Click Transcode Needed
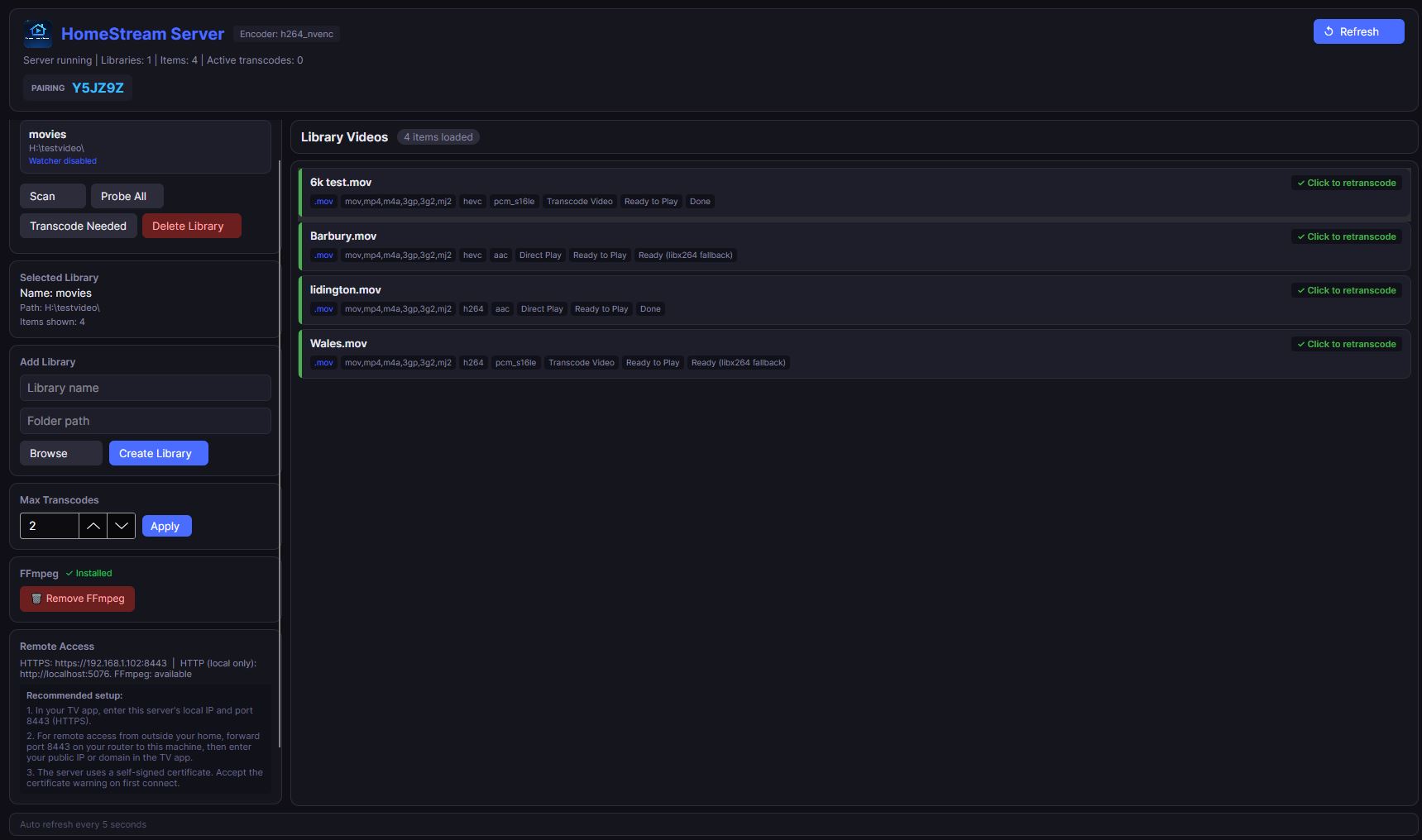The image size is (1422, 840). pos(78,226)
